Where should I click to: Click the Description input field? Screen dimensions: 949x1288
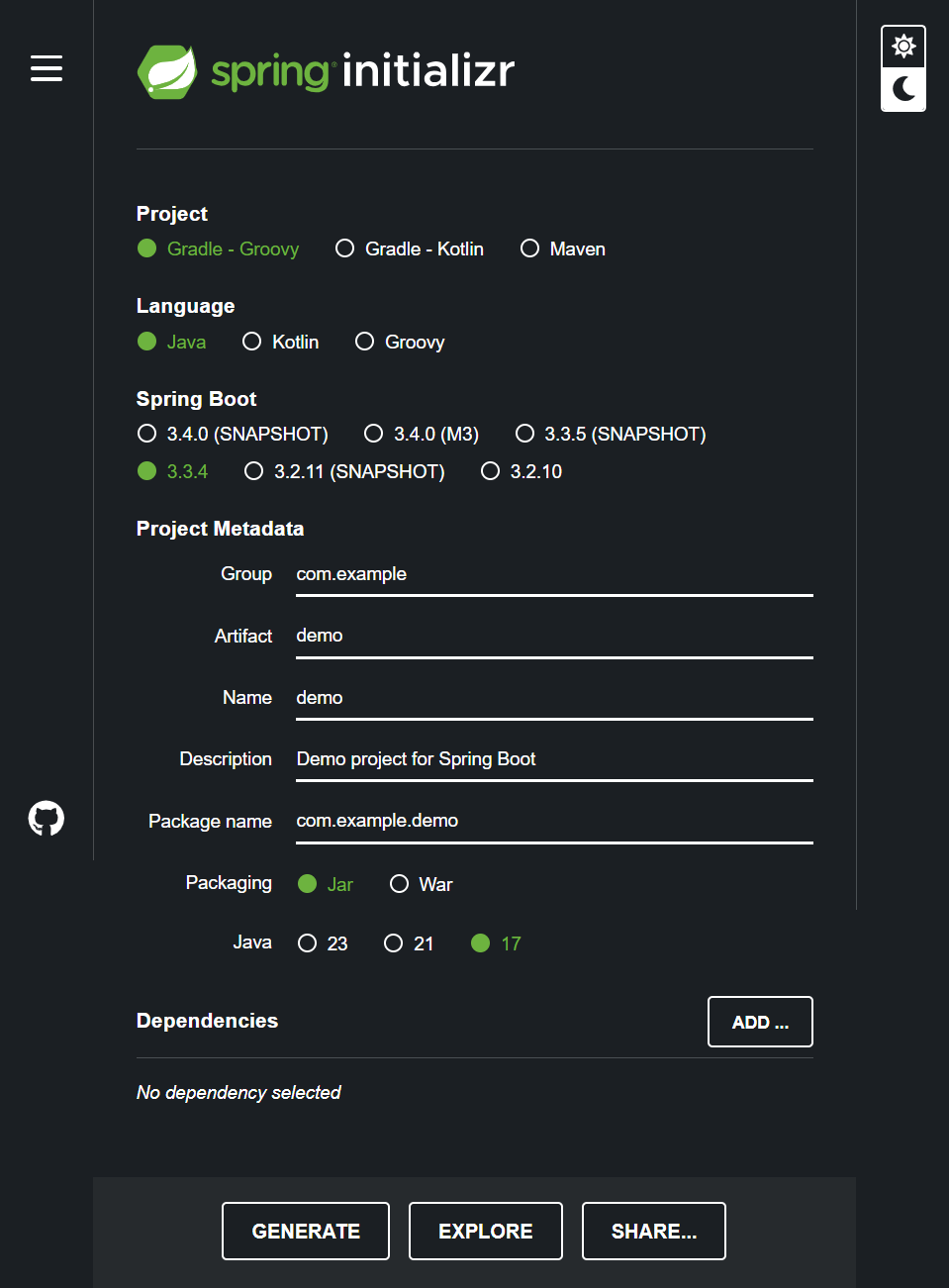tap(554, 759)
